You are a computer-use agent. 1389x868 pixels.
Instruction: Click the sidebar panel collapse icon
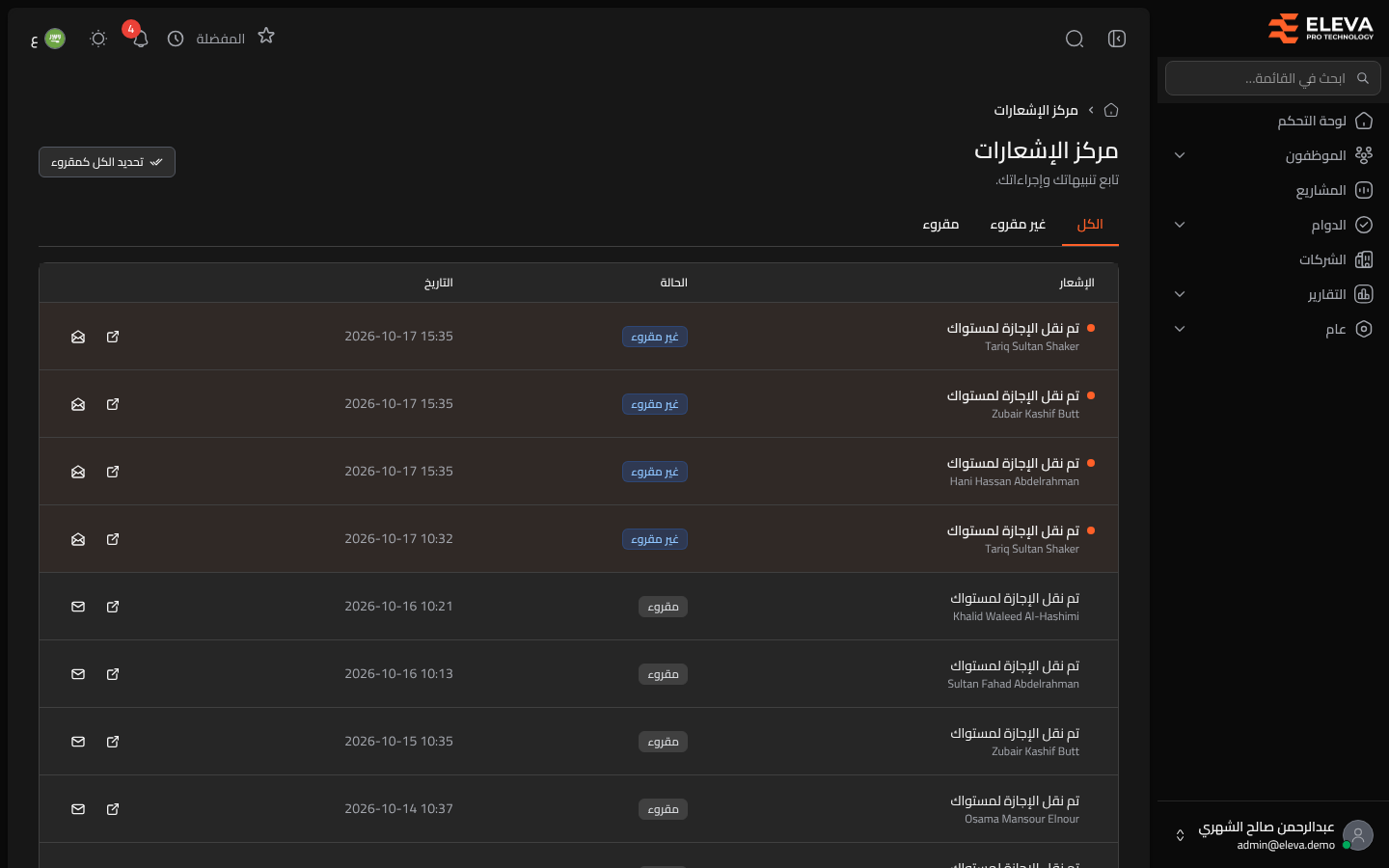click(1117, 39)
